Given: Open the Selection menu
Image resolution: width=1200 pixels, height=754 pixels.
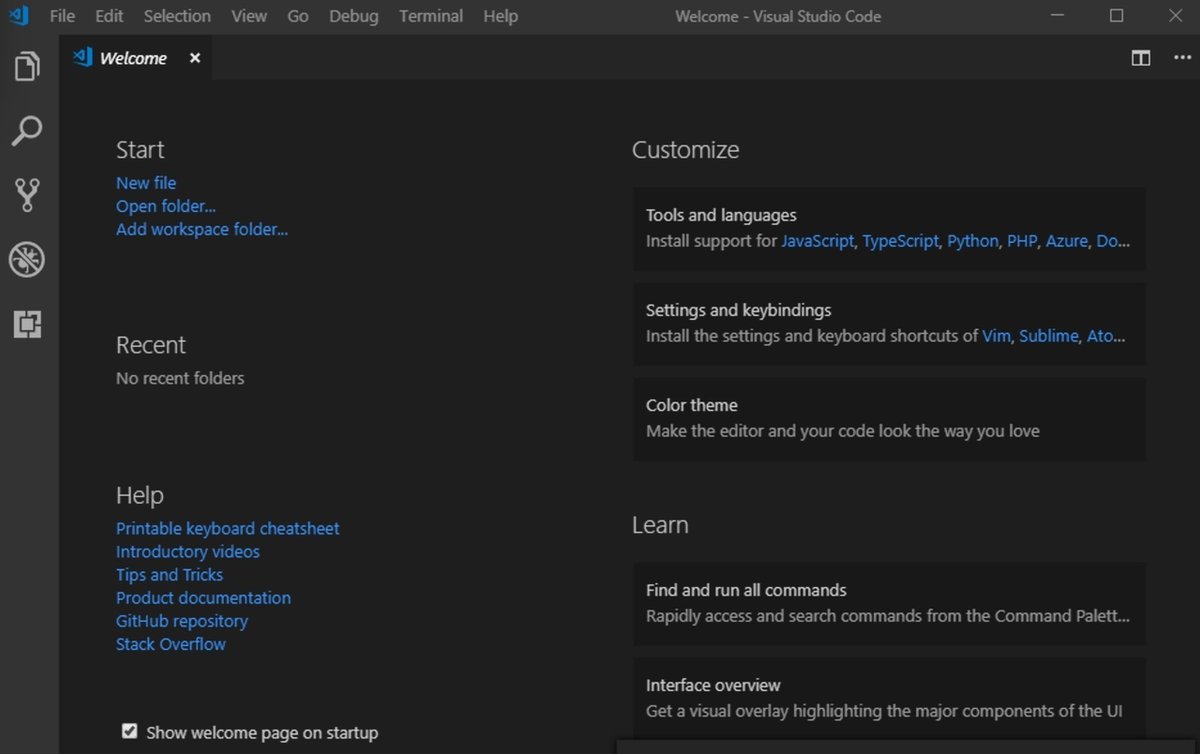Looking at the screenshot, I should click(x=177, y=16).
